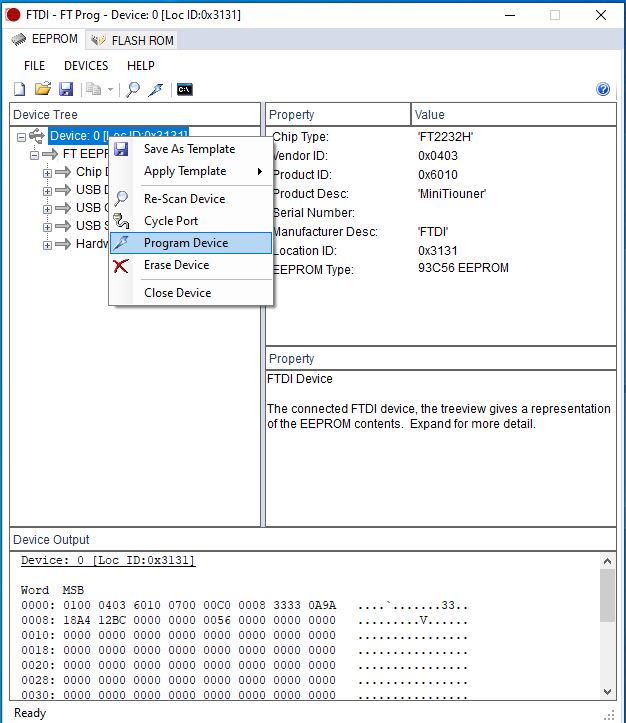Image resolution: width=626 pixels, height=723 pixels.
Task: Click the Ready status bar text
Action: 30,713
